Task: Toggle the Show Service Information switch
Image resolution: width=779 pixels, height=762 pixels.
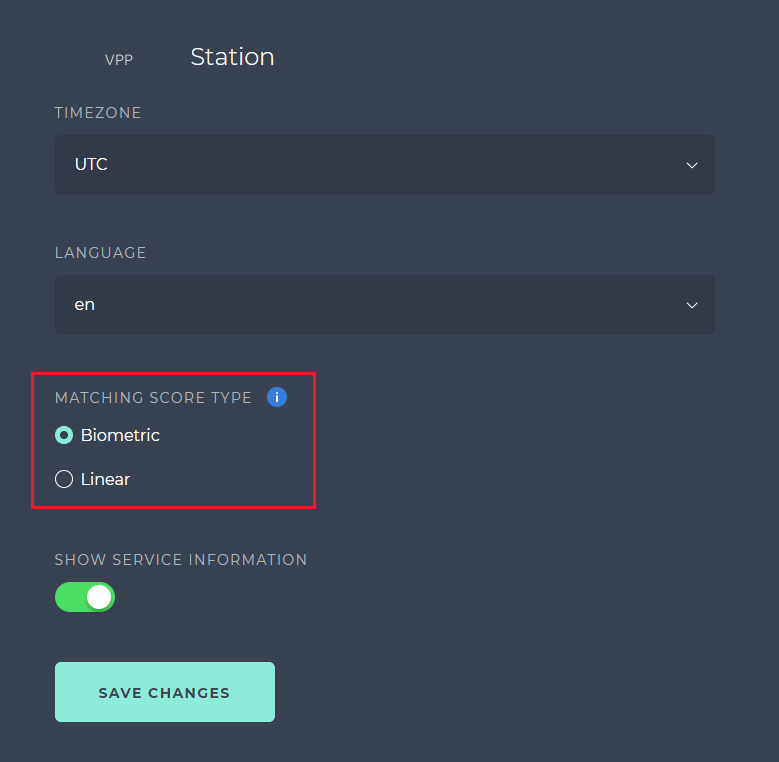Action: tap(85, 597)
